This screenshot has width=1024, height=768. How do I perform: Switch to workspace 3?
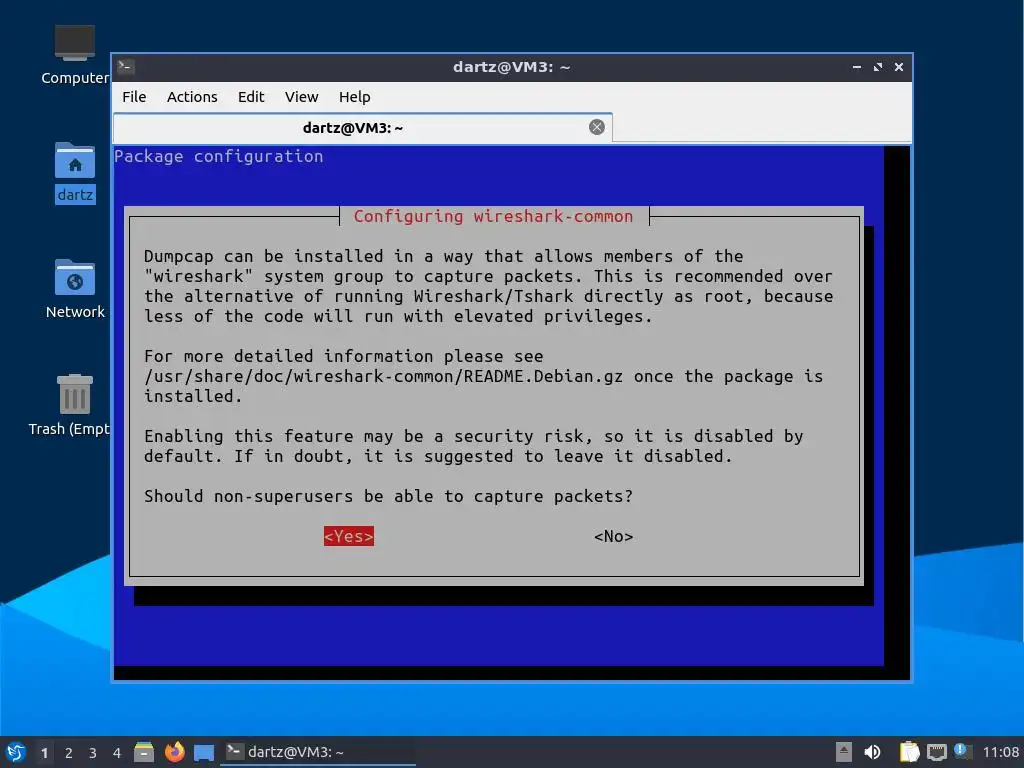93,753
